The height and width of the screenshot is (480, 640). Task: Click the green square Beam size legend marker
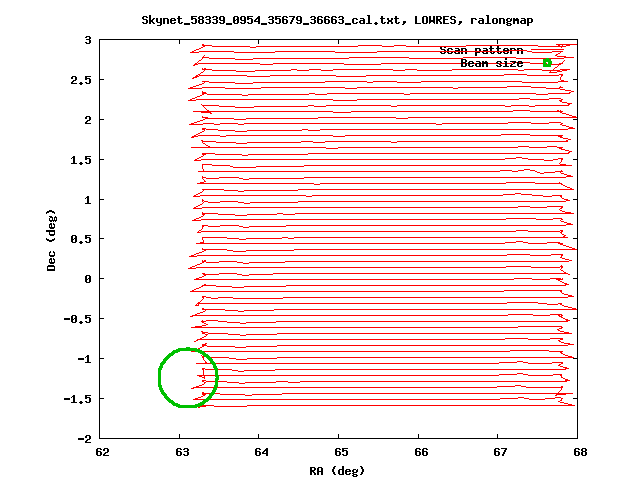[547, 63]
